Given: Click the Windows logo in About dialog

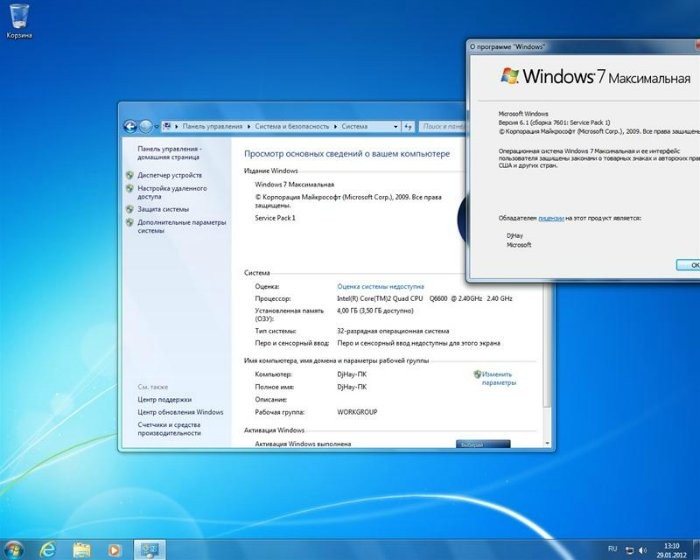Looking at the screenshot, I should (x=509, y=76).
